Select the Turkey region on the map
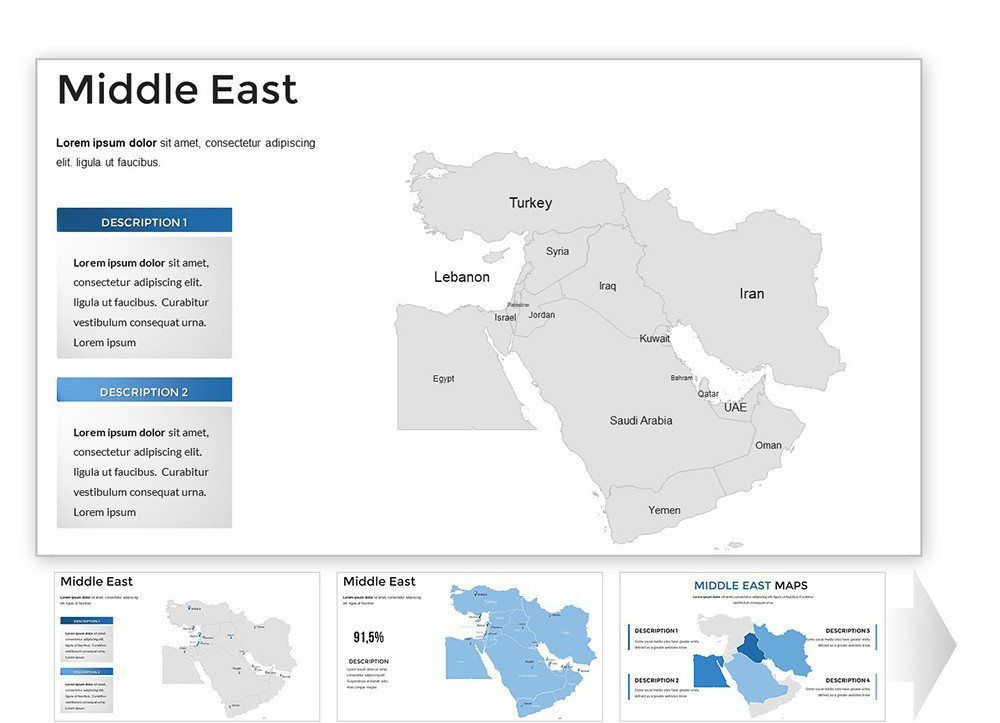This screenshot has width=1000, height=723. coord(529,202)
